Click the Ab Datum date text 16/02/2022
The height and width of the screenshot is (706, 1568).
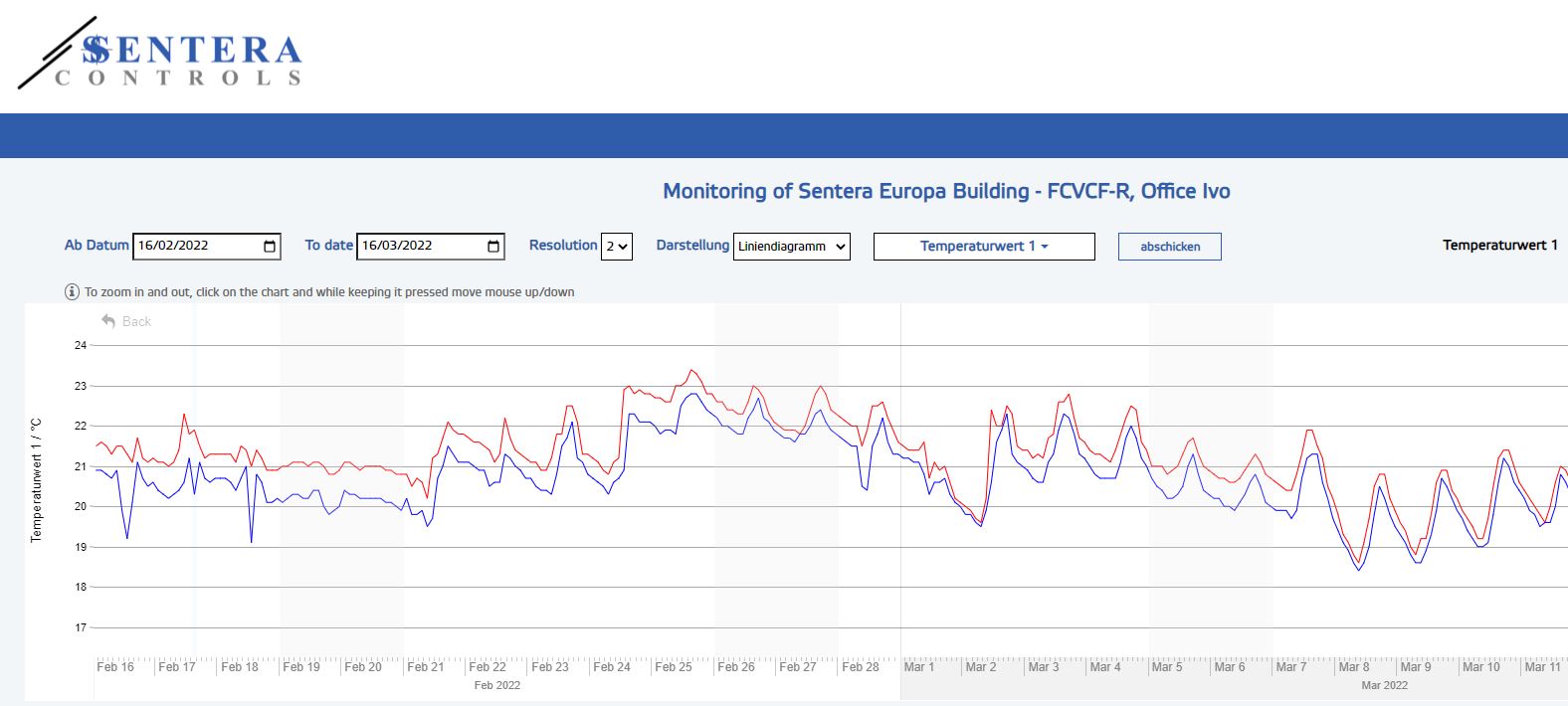click(174, 247)
